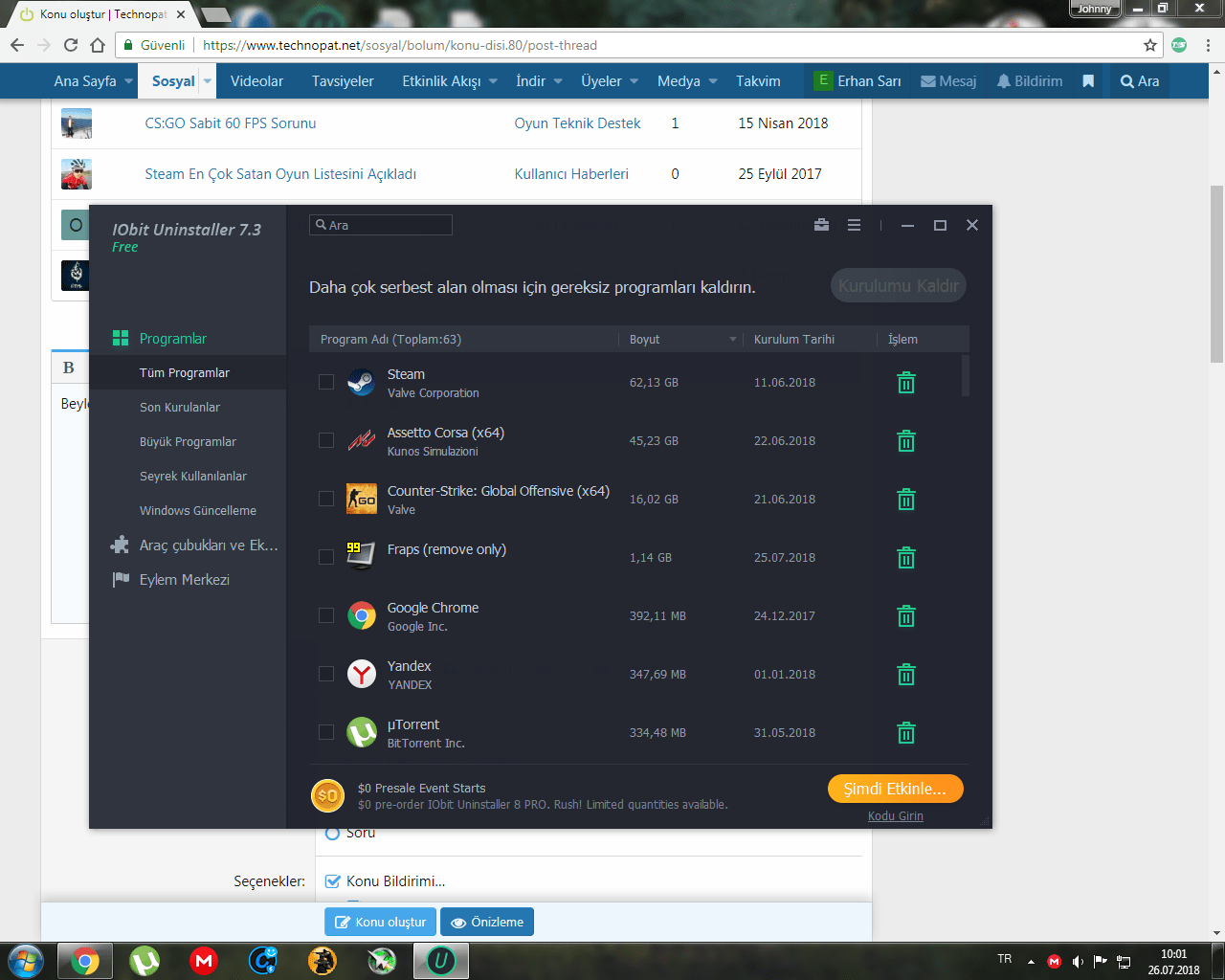Open Steam En Çok Satan Oyun Listesini thread
Screen dimensions: 1225x980
click(280, 174)
